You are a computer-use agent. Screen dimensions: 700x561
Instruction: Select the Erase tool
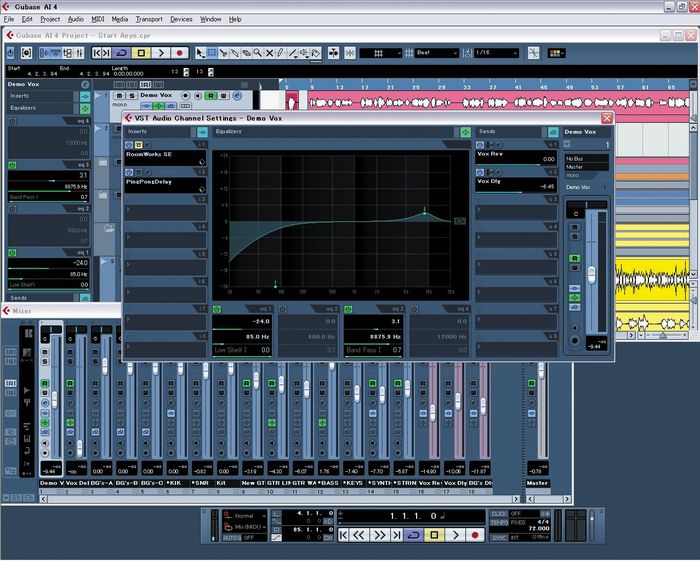point(246,53)
